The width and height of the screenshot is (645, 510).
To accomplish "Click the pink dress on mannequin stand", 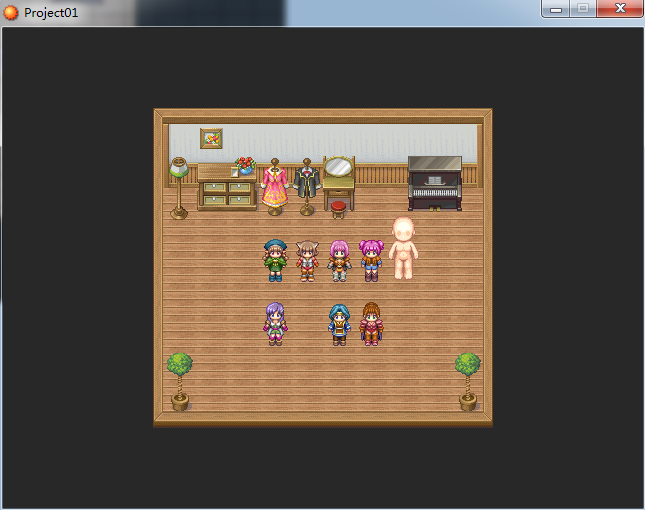I will click(275, 187).
